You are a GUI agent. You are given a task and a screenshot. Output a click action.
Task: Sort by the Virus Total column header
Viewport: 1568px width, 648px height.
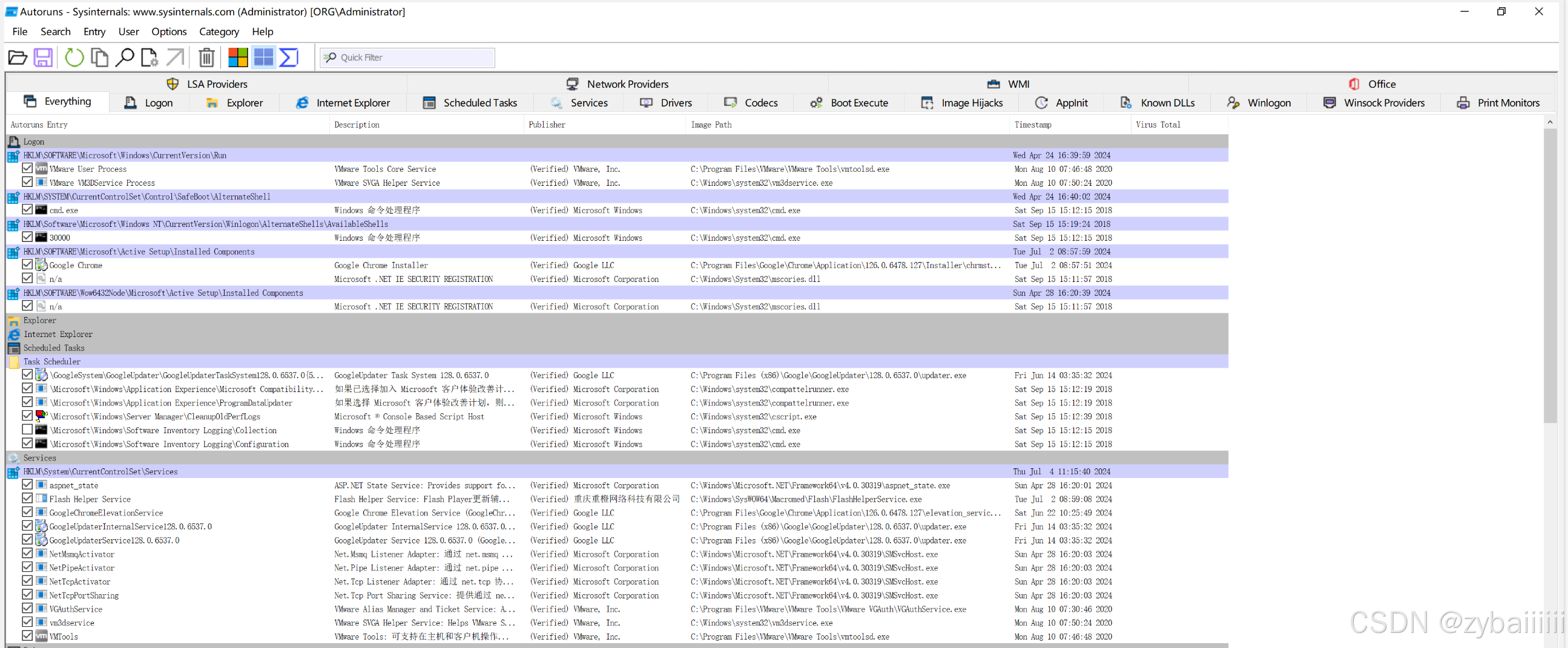click(1179, 125)
